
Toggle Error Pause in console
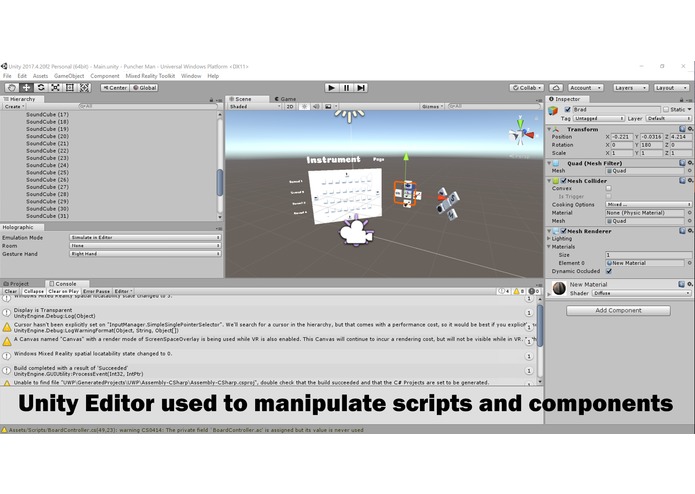[x=96, y=292]
